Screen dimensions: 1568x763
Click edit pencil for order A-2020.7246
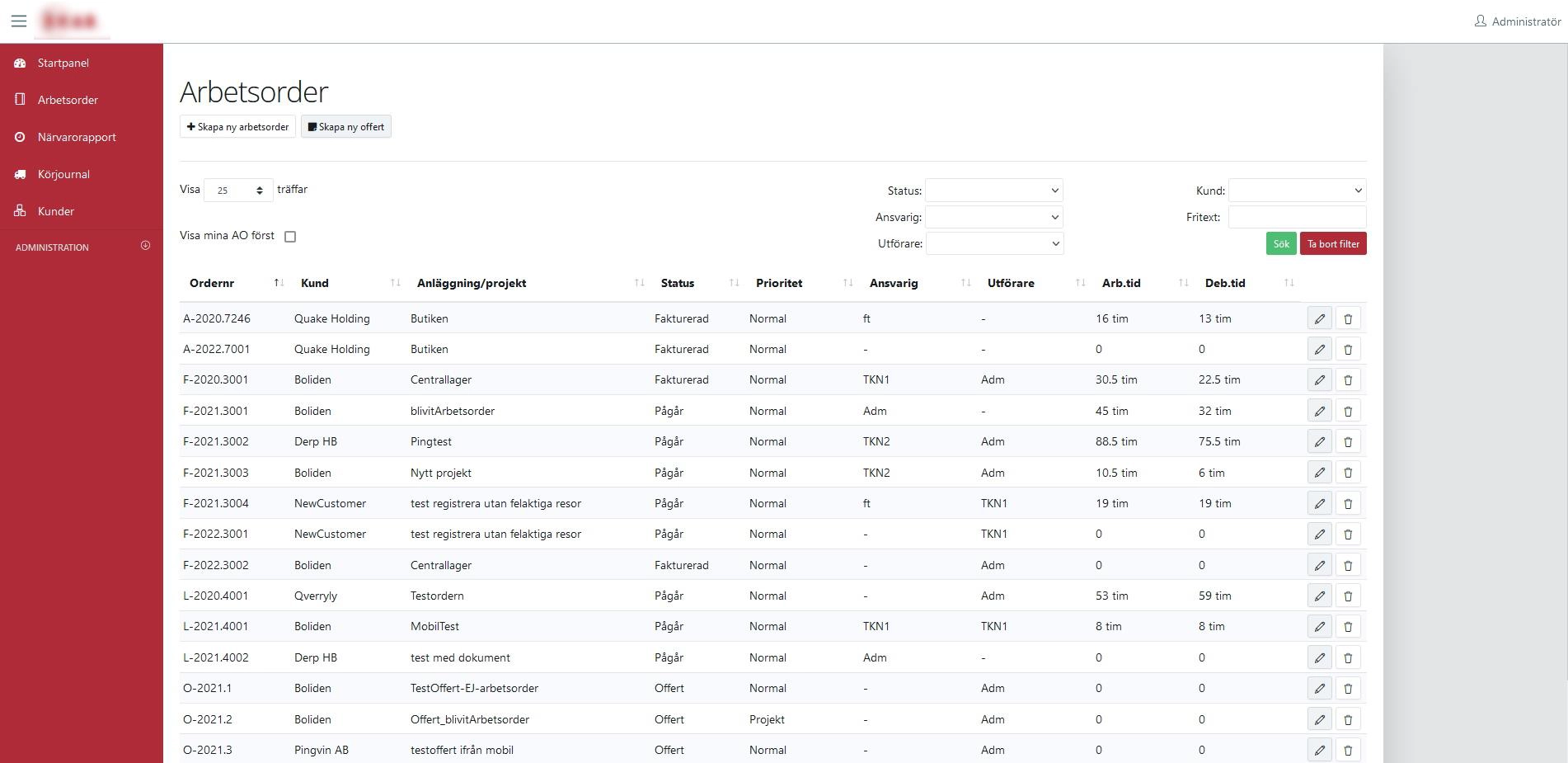pos(1319,318)
